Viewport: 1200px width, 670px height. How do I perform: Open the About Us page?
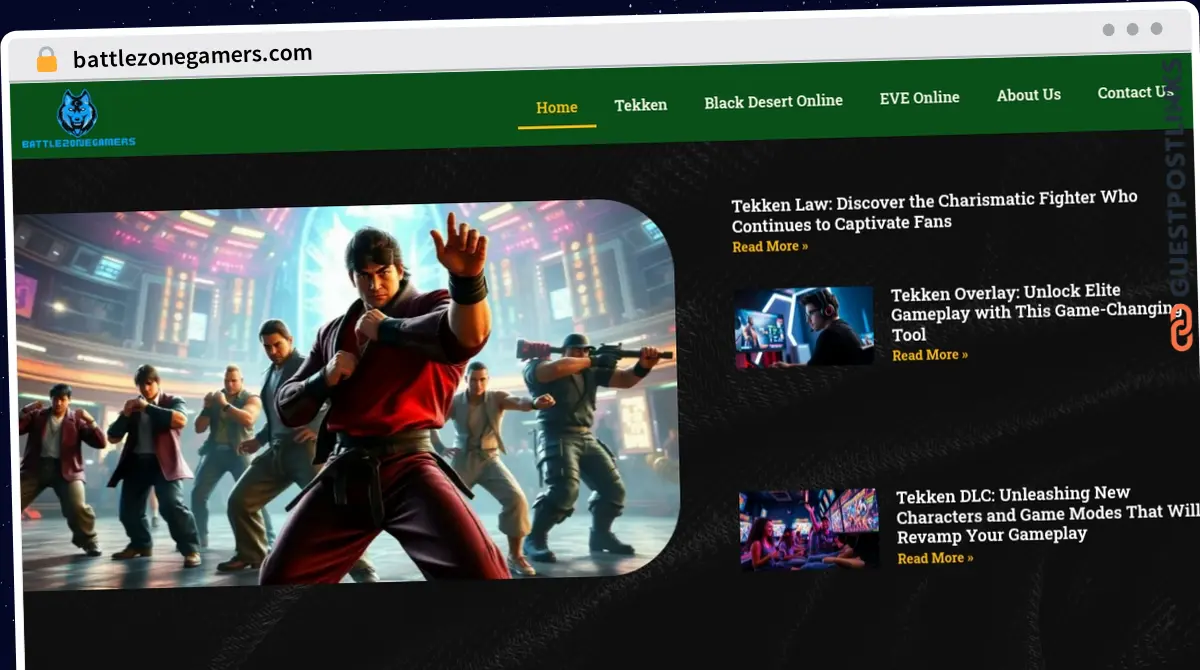(1028, 95)
